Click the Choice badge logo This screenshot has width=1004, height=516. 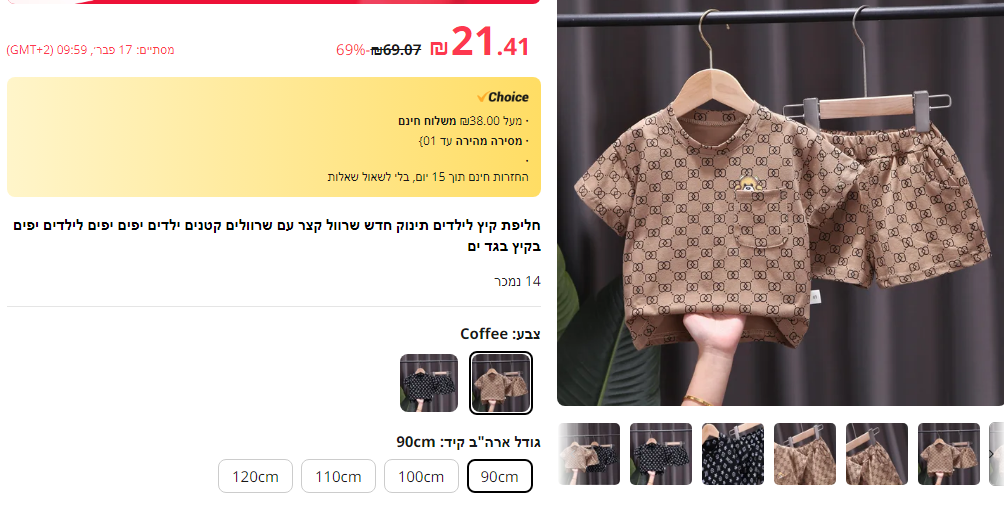point(503,97)
